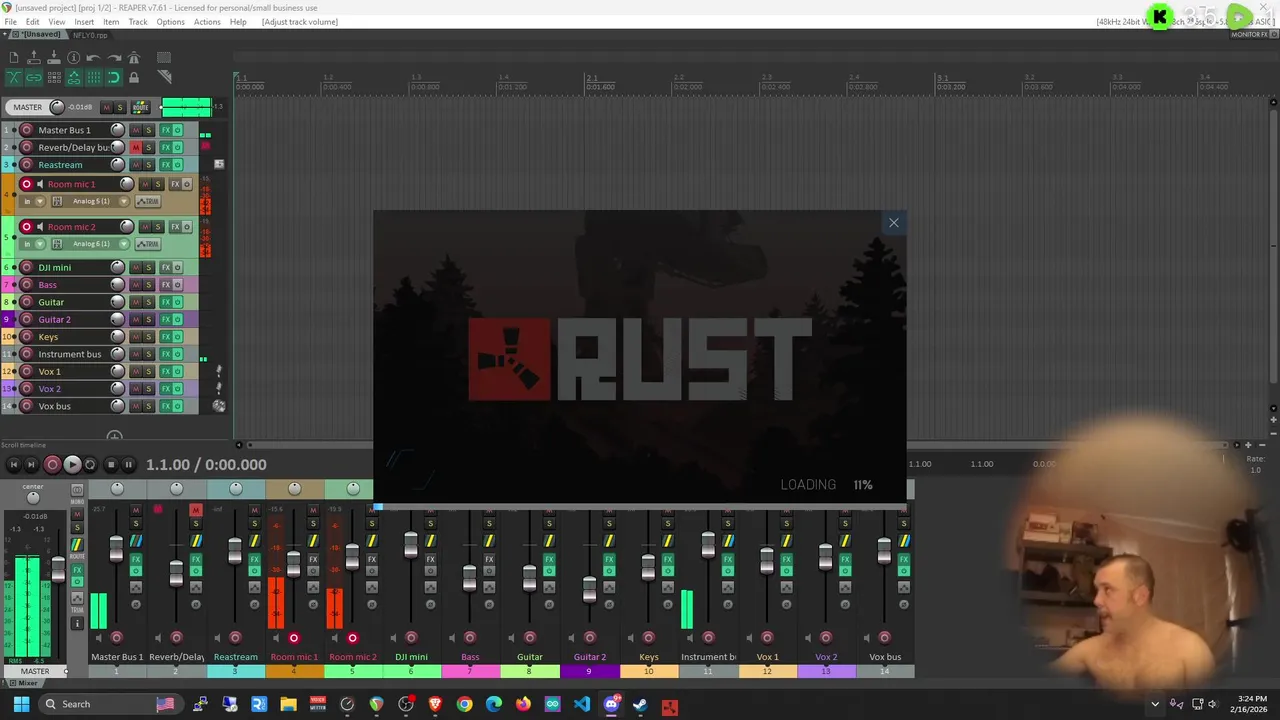Click the Master Bus 1 mixer routing icon
Viewport: 1280px width, 720px height.
click(136, 541)
